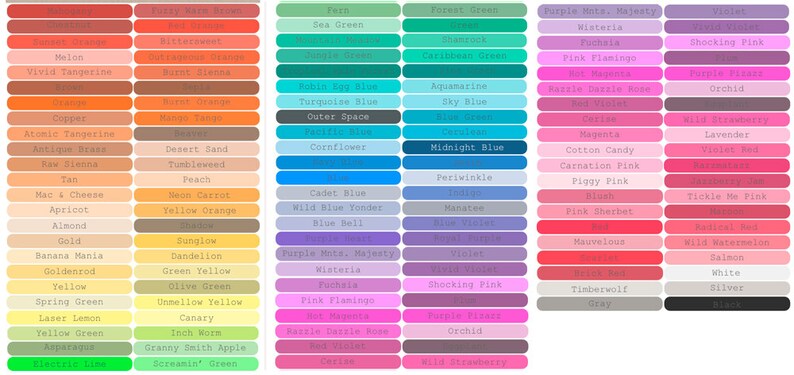Pick the Desert Sand swatch
794x375 pixels.
coord(196,149)
